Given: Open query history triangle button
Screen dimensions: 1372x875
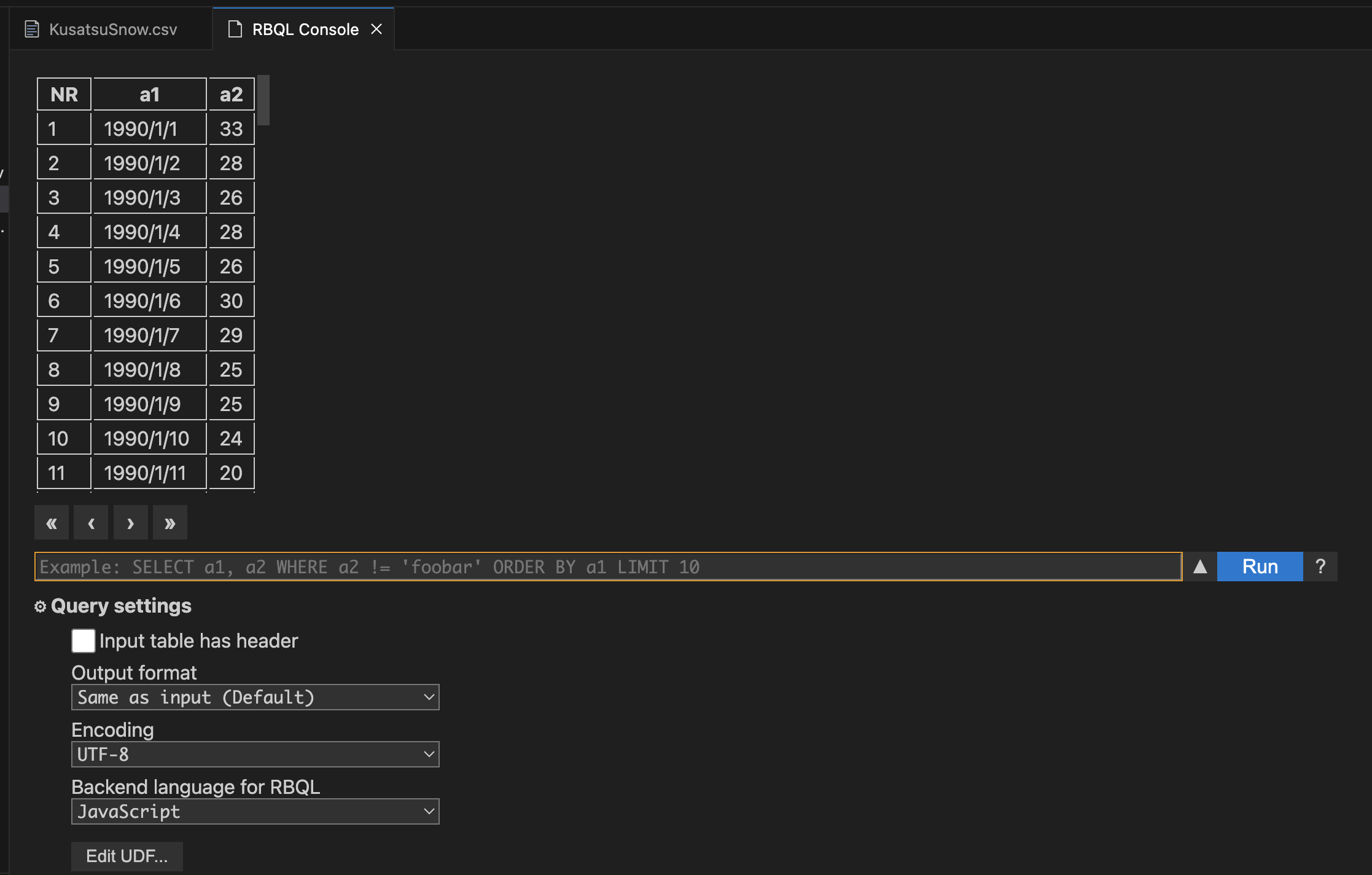Looking at the screenshot, I should (x=1199, y=567).
